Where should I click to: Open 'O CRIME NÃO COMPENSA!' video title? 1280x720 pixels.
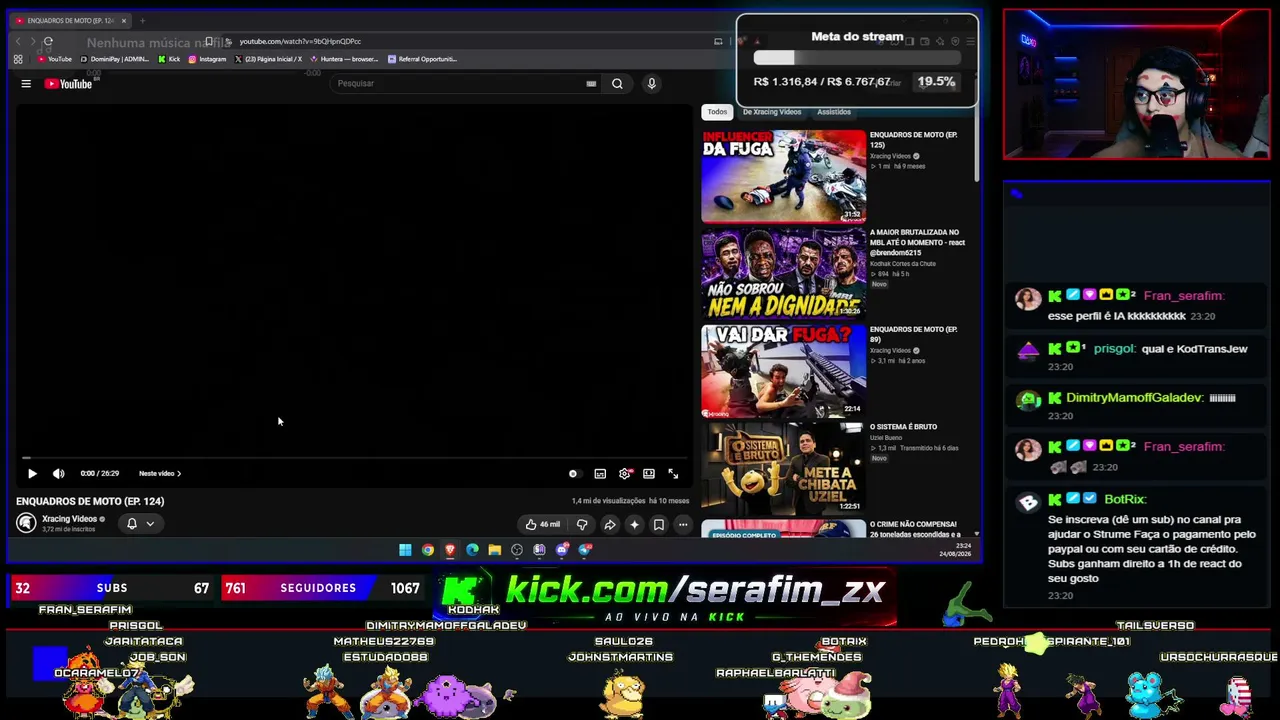coord(914,529)
